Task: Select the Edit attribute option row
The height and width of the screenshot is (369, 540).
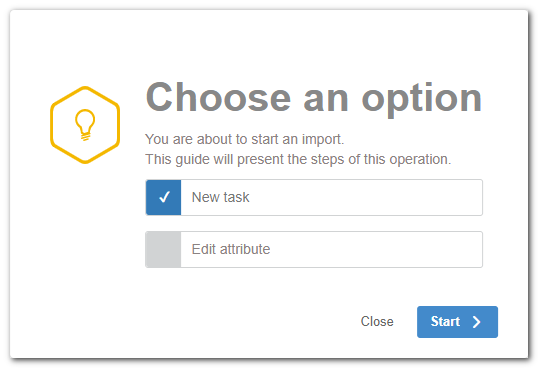Action: 314,249
